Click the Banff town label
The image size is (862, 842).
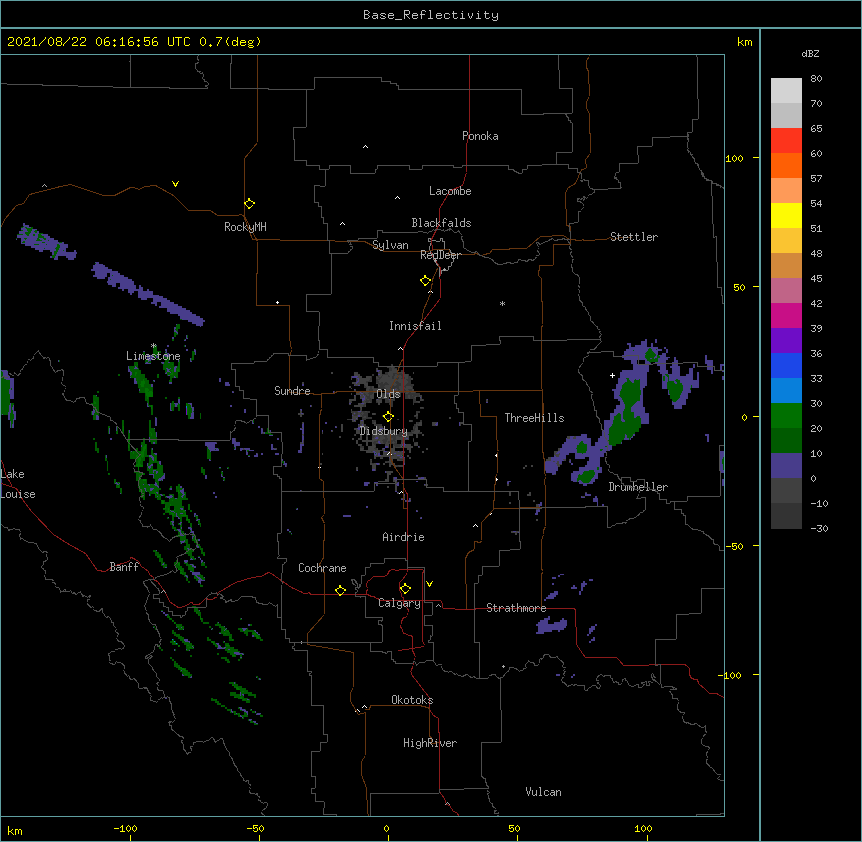click(124, 567)
